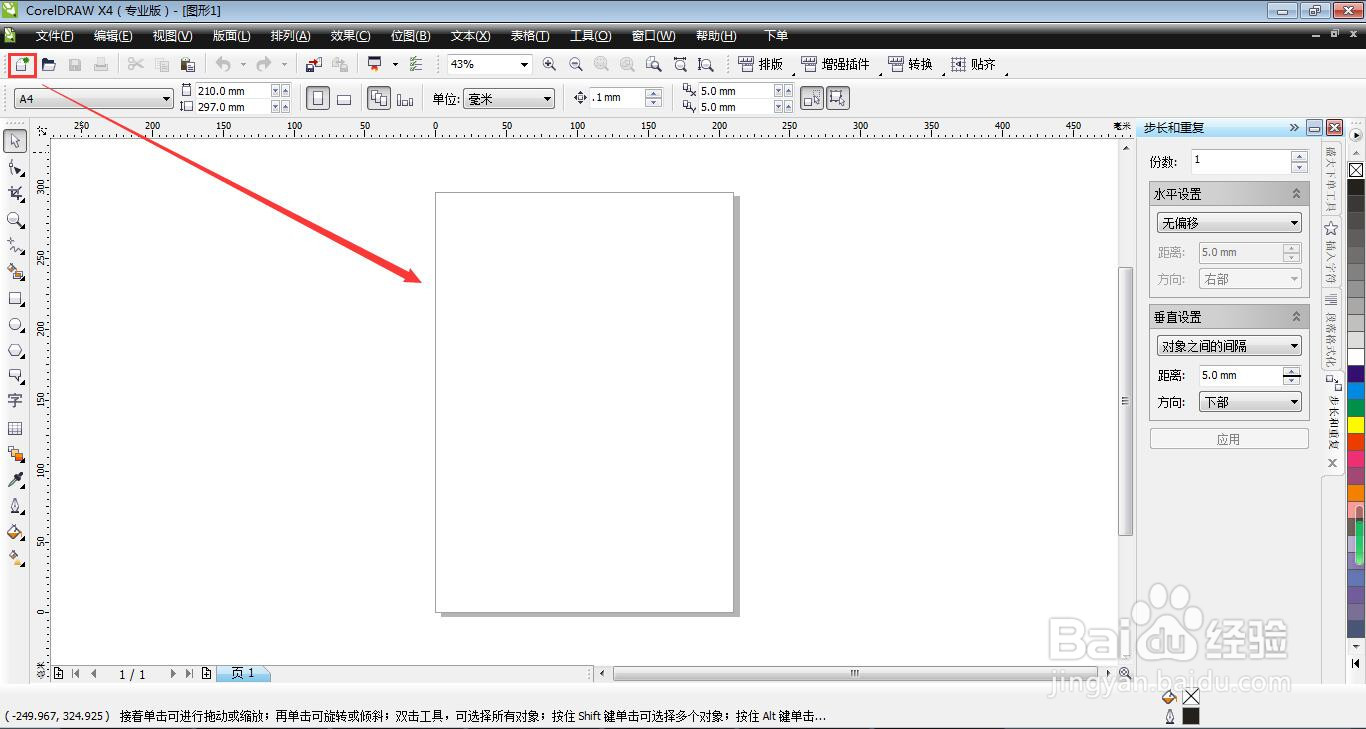Select the Pick tool

15,141
